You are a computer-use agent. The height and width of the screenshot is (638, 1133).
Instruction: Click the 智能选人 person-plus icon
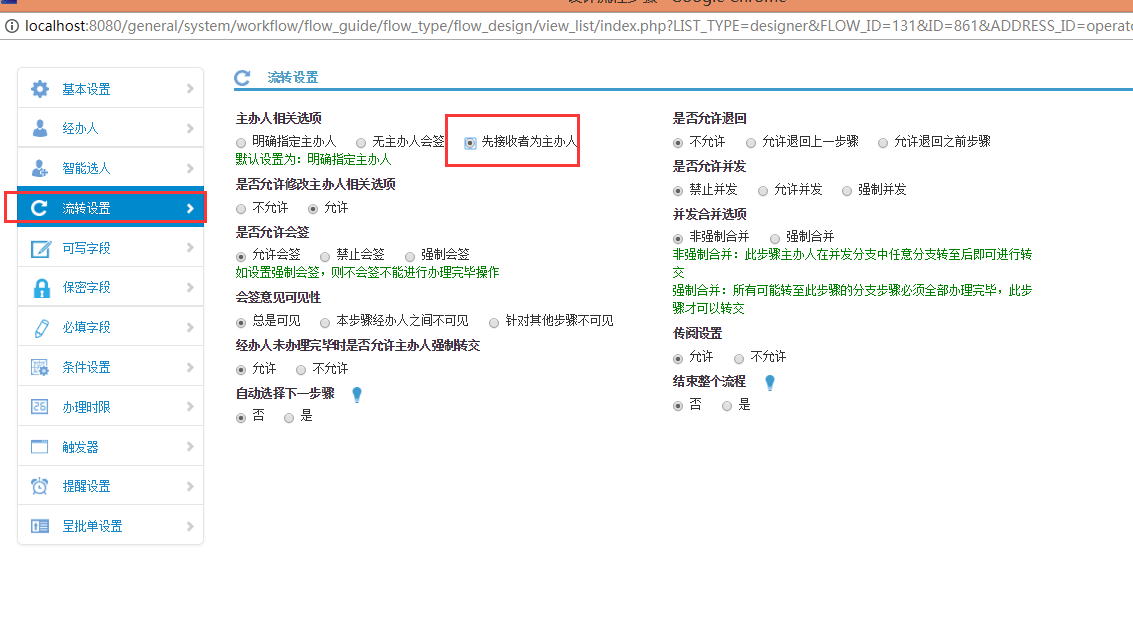pos(40,168)
